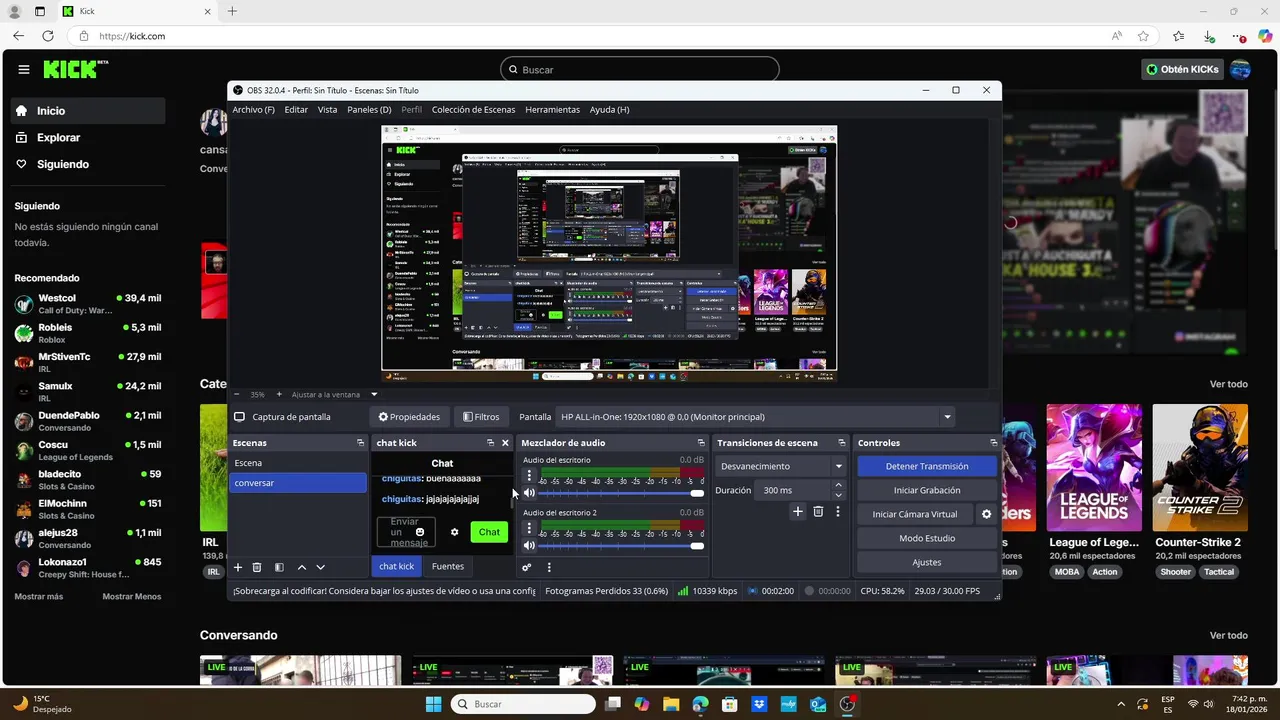Open Explorar in the Kick sidebar

pyautogui.click(x=58, y=138)
